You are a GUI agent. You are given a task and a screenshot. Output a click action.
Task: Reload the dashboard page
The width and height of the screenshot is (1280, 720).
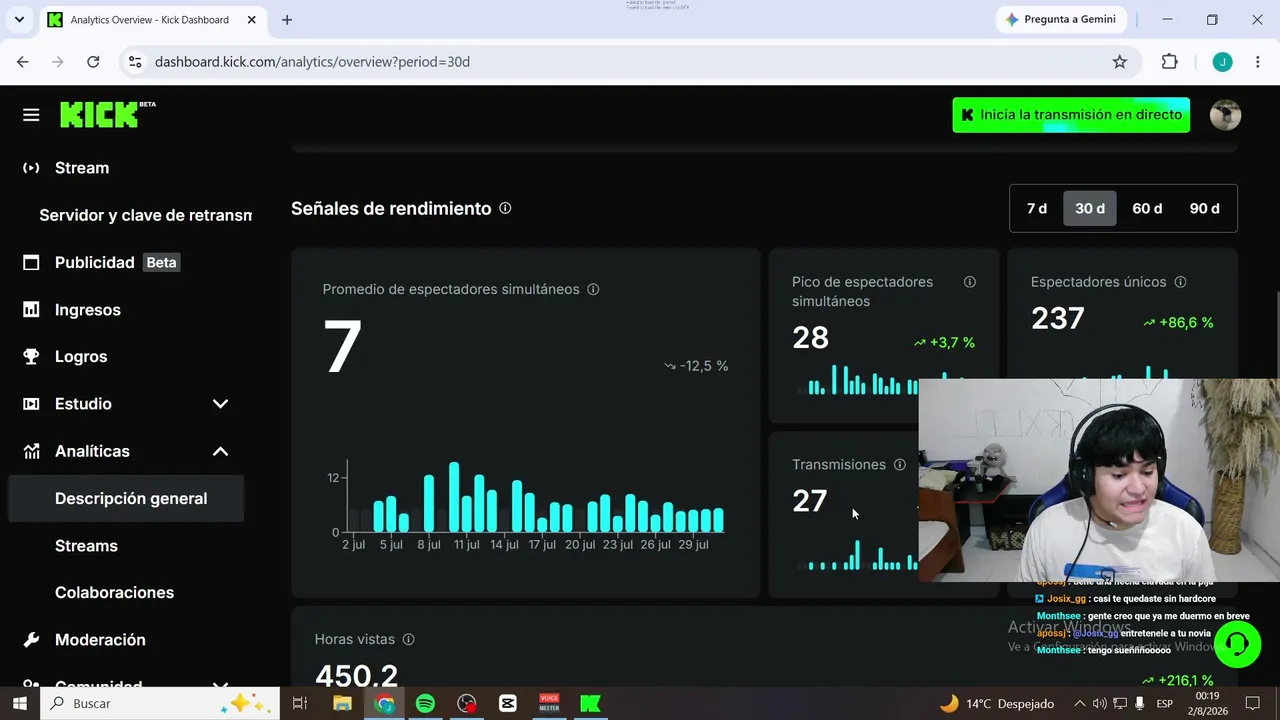pos(93,62)
